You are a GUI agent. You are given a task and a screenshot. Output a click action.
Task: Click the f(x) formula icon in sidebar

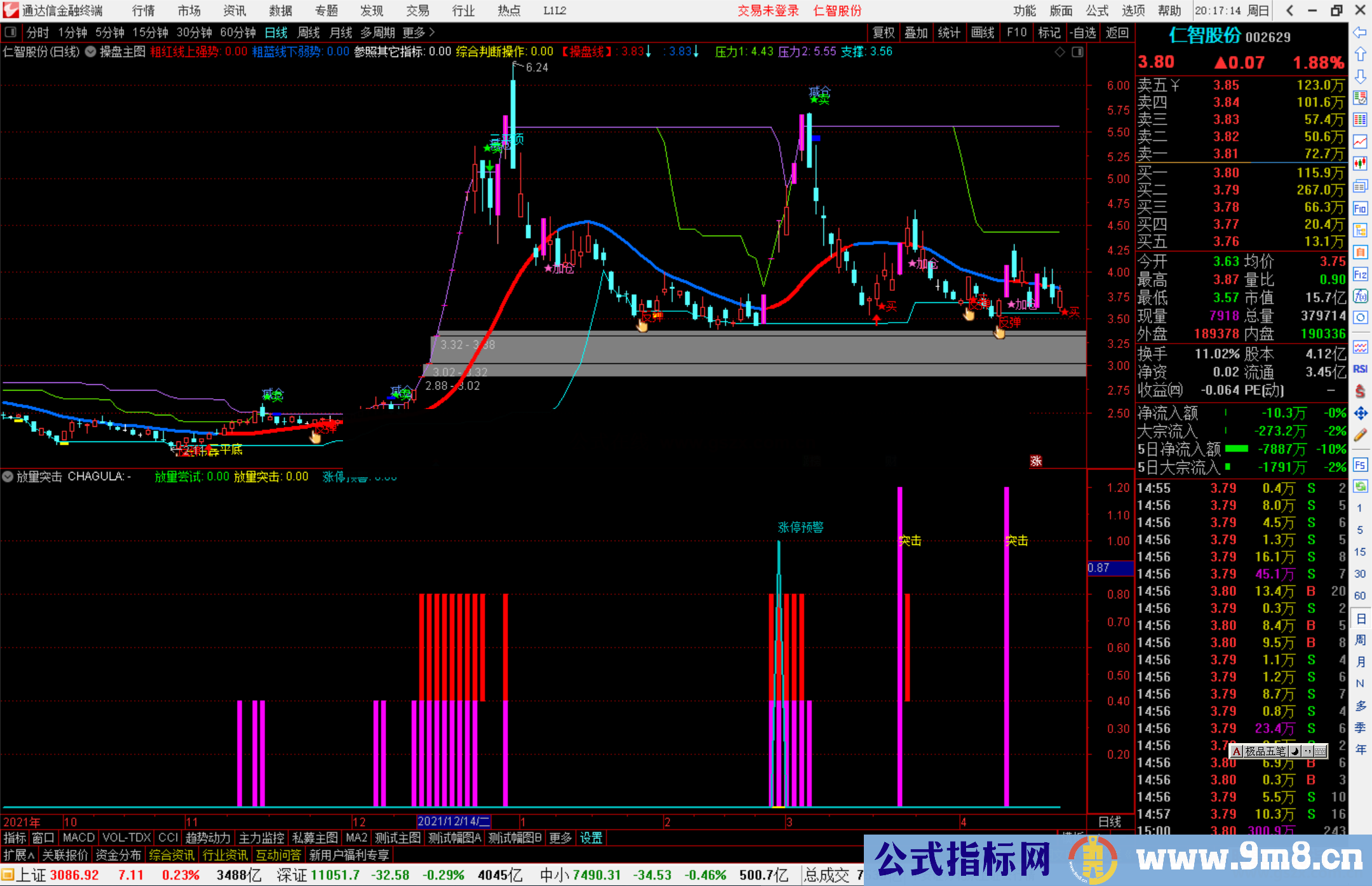pyautogui.click(x=1360, y=296)
